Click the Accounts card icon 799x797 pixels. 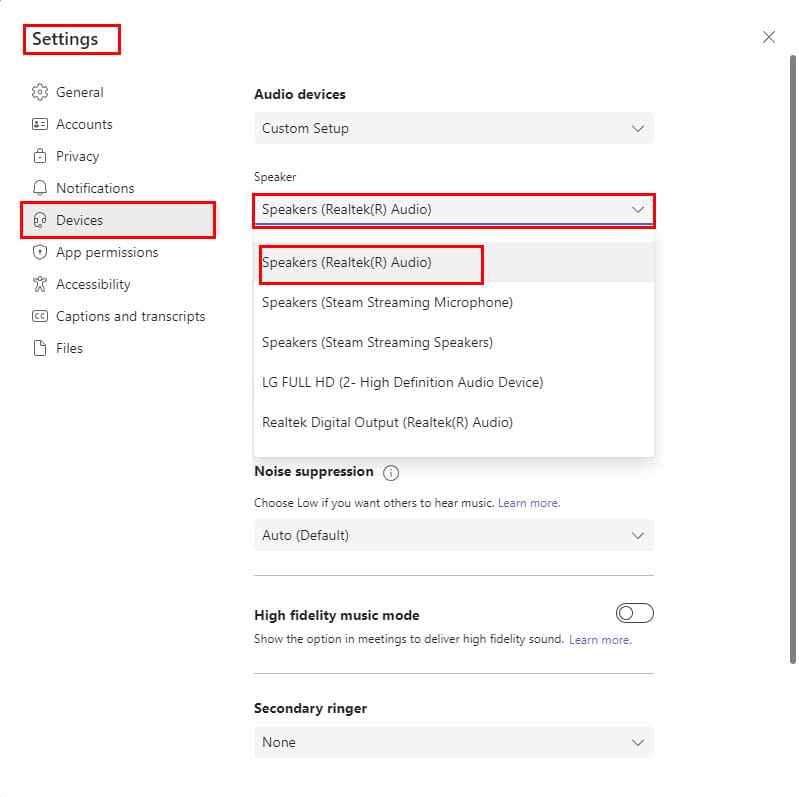click(x=40, y=124)
